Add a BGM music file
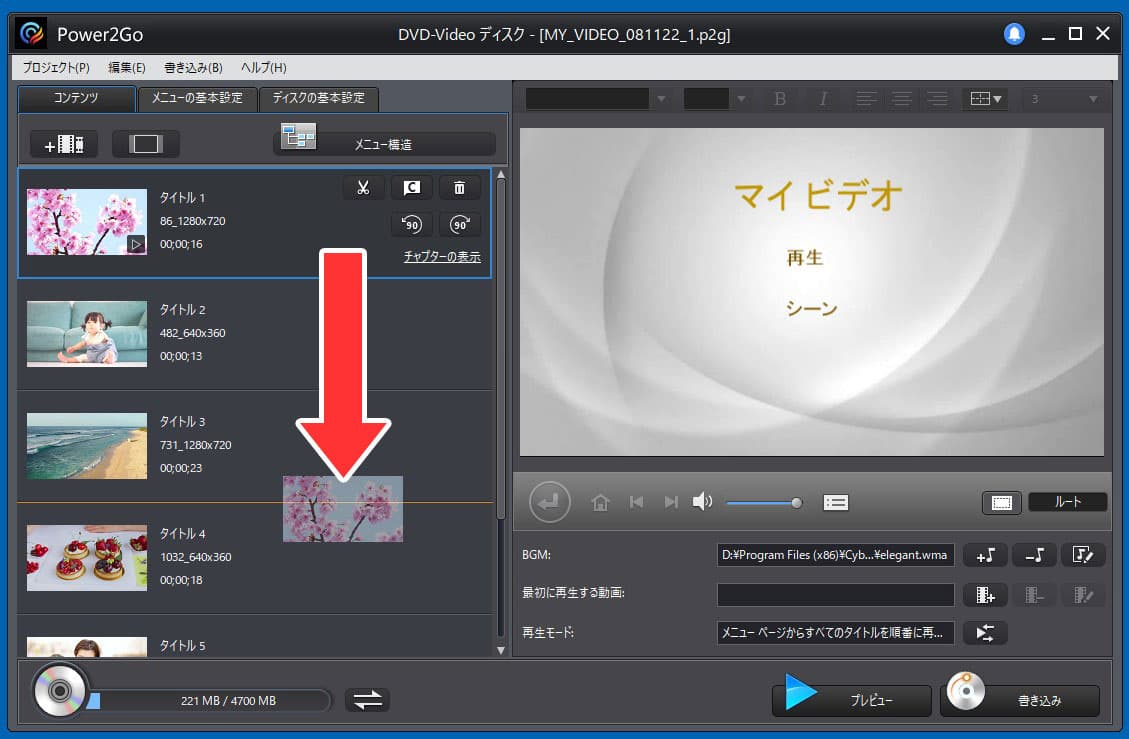Image resolution: width=1129 pixels, height=739 pixels. (x=985, y=555)
